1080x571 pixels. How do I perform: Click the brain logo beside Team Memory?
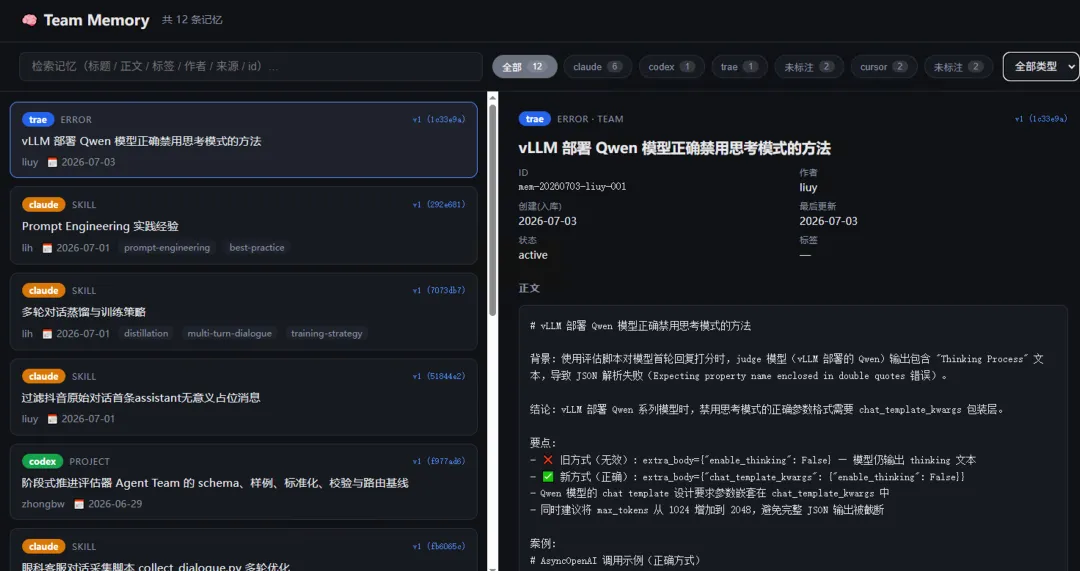coord(29,21)
